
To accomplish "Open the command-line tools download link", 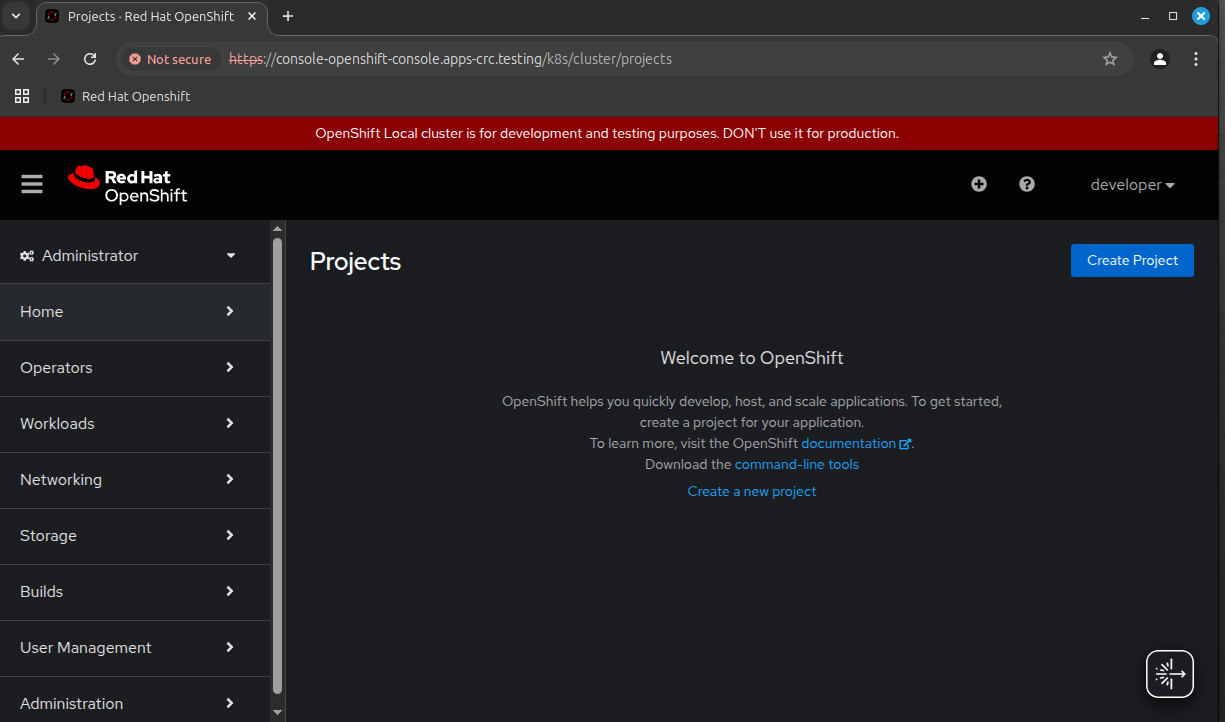I will pyautogui.click(x=797, y=464).
